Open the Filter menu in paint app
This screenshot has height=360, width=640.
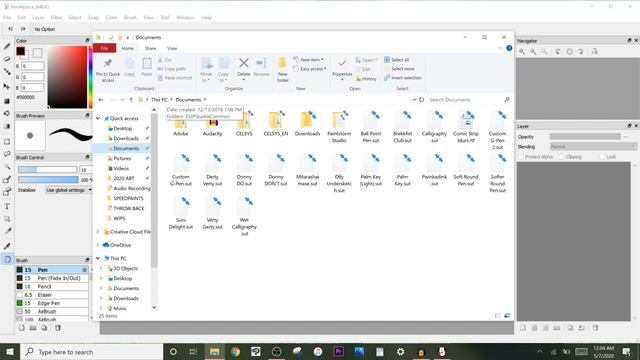(56, 18)
